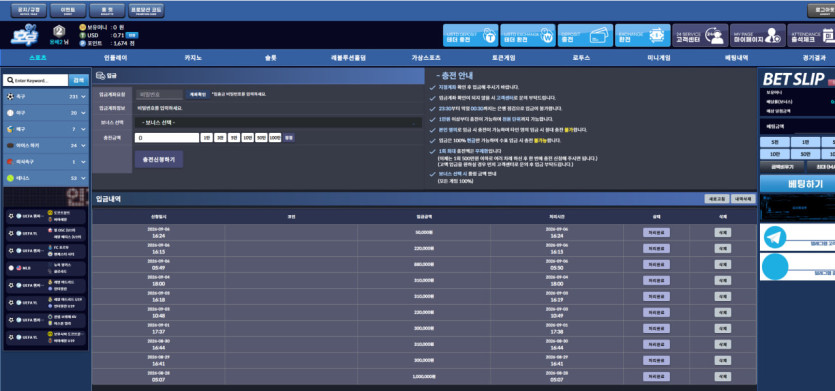This screenshot has width=835, height=391.
Task: Click the 1,000,000원 deposit amount cell
Action: point(424,377)
